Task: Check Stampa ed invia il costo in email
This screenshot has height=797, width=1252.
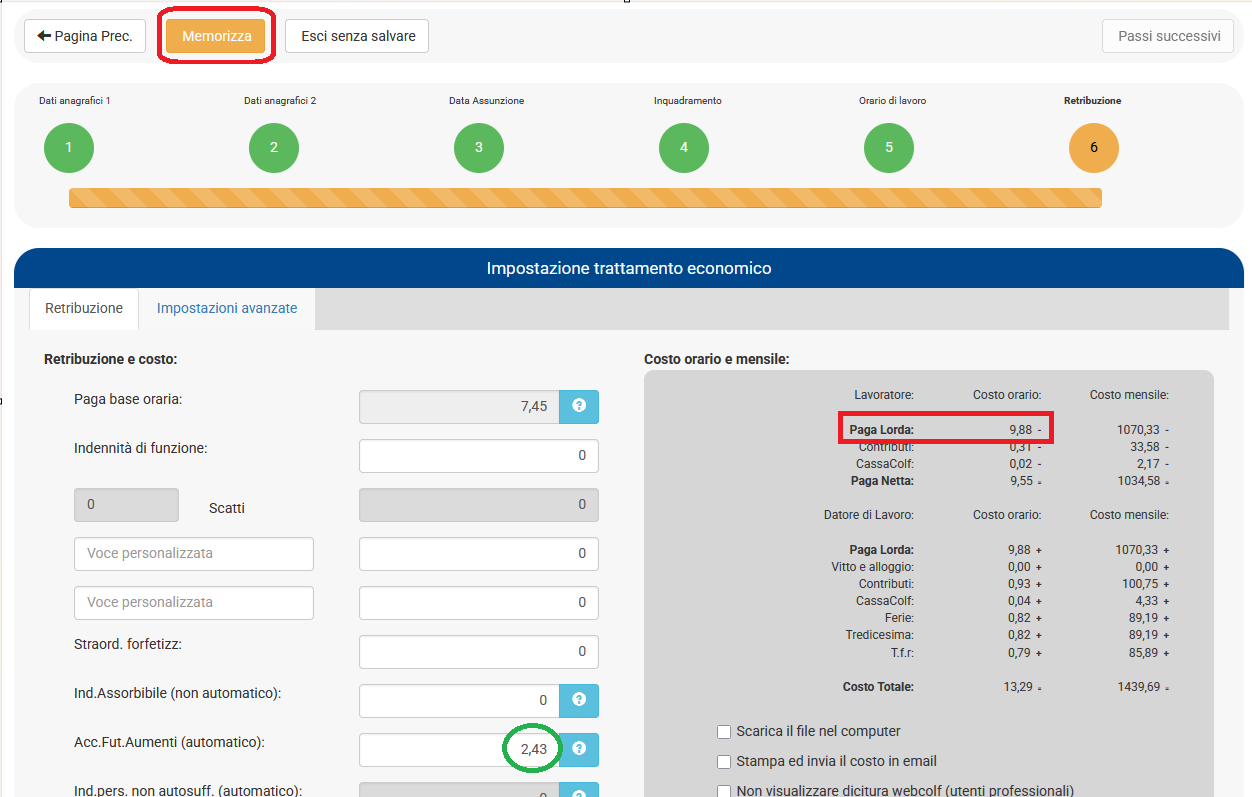Action: tap(724, 762)
